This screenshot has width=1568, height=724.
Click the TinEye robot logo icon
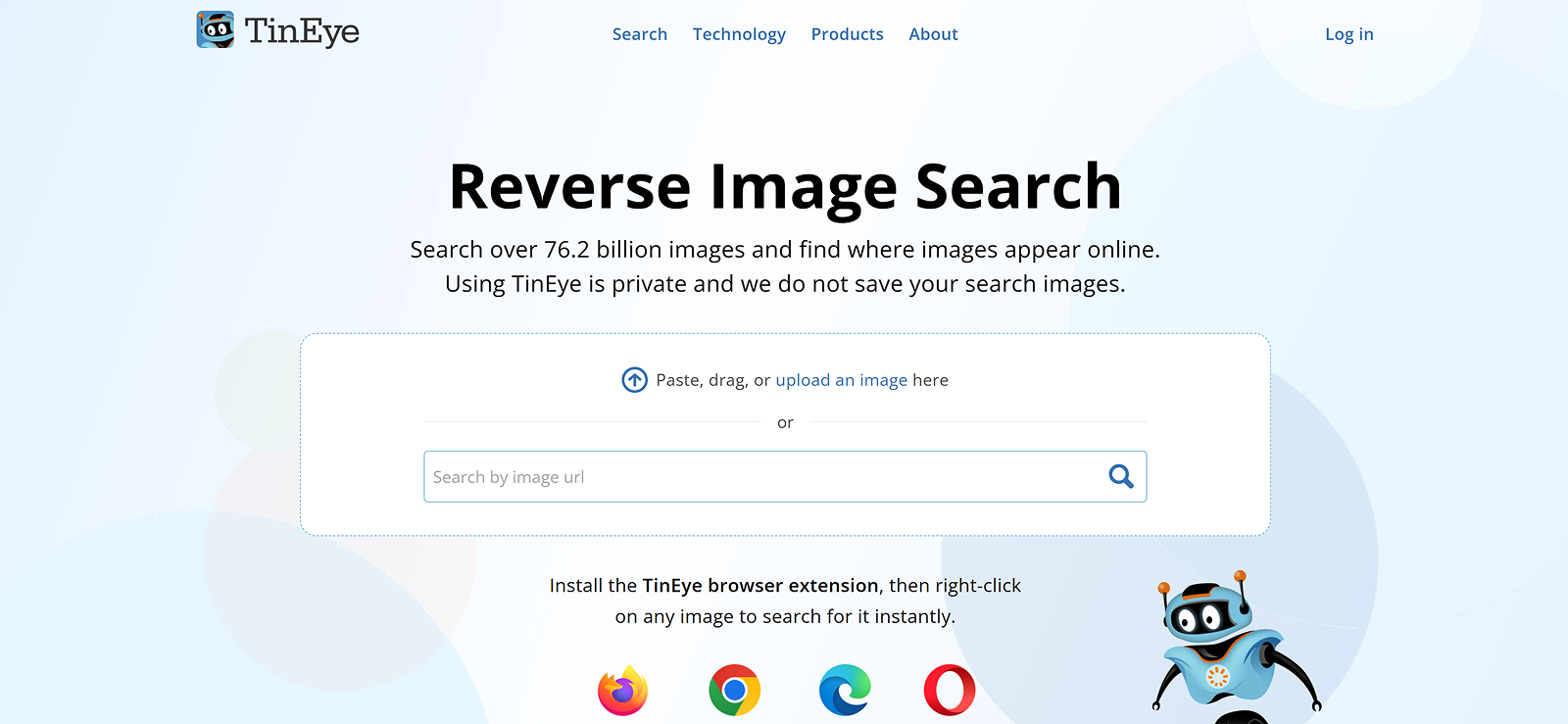coord(216,29)
